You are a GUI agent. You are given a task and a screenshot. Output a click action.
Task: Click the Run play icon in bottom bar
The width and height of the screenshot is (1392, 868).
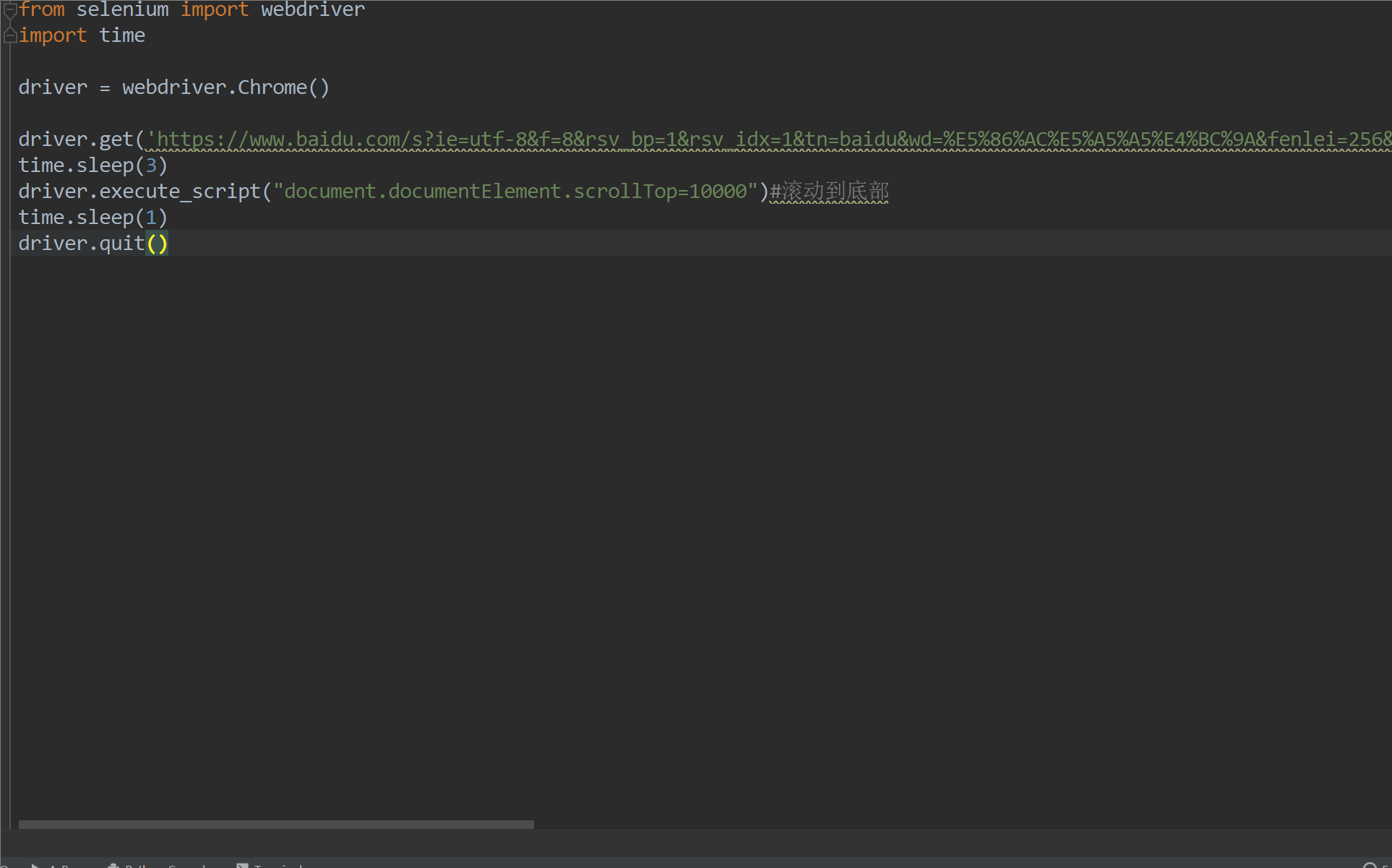pyautogui.click(x=35, y=865)
